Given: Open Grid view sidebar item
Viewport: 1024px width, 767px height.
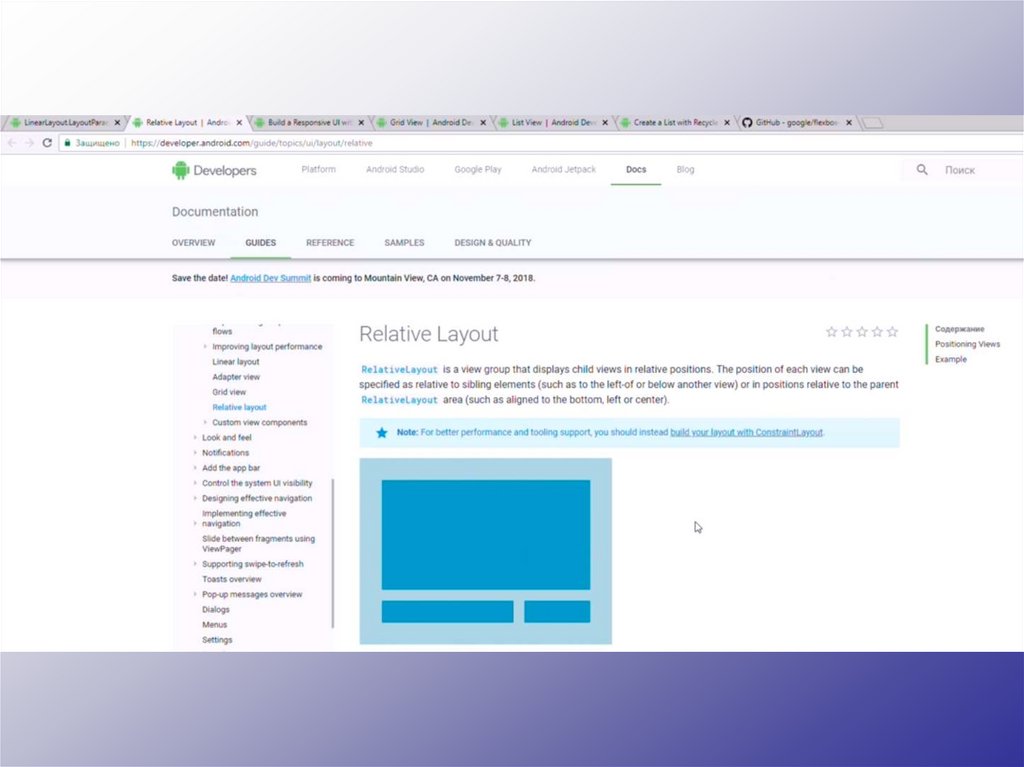Looking at the screenshot, I should [x=229, y=392].
